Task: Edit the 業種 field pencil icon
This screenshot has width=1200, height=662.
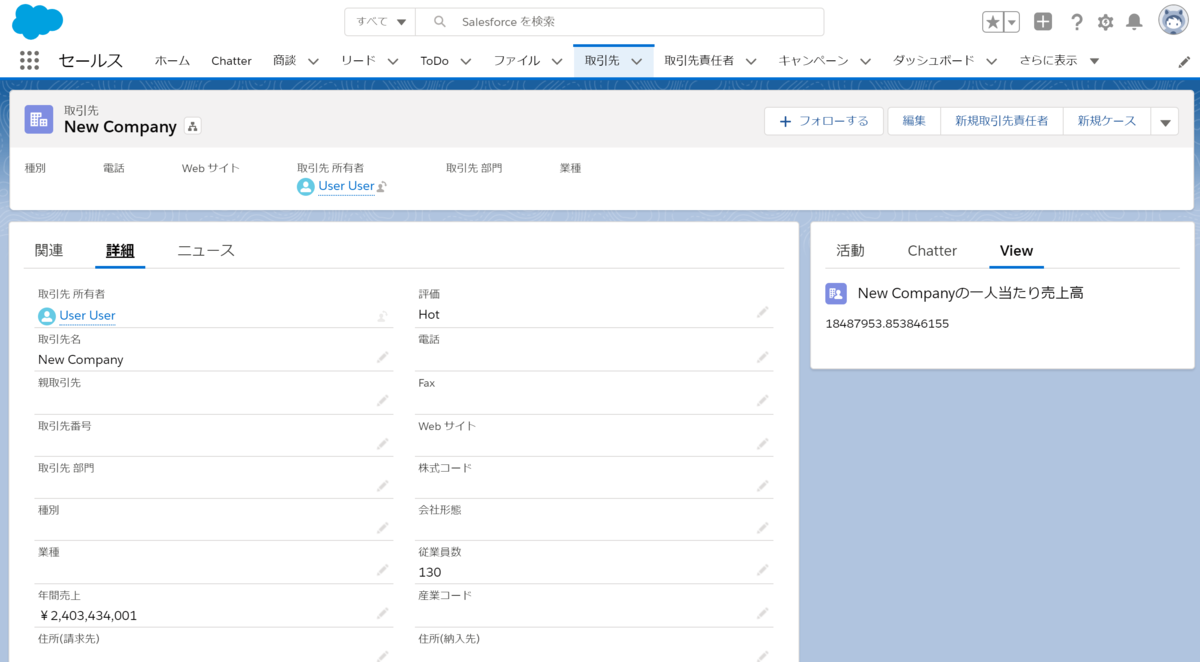Action: 382,570
